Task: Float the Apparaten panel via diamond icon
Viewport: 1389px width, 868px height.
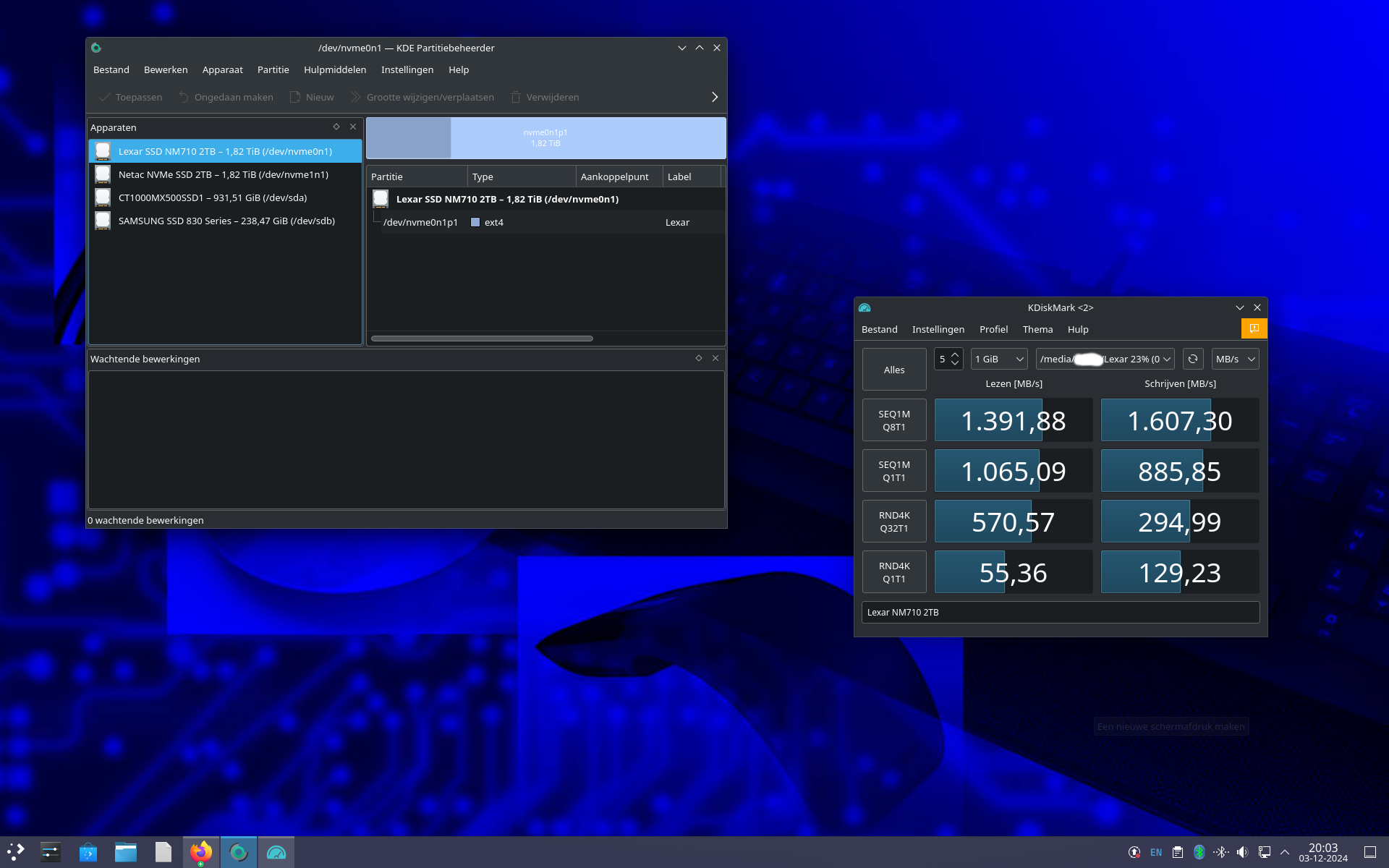Action: 336,127
